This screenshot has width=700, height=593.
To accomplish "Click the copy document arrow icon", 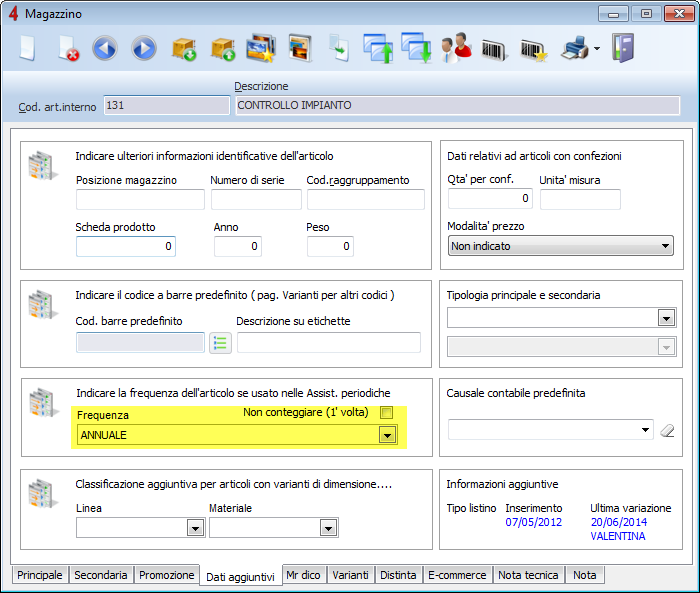I will tap(339, 48).
